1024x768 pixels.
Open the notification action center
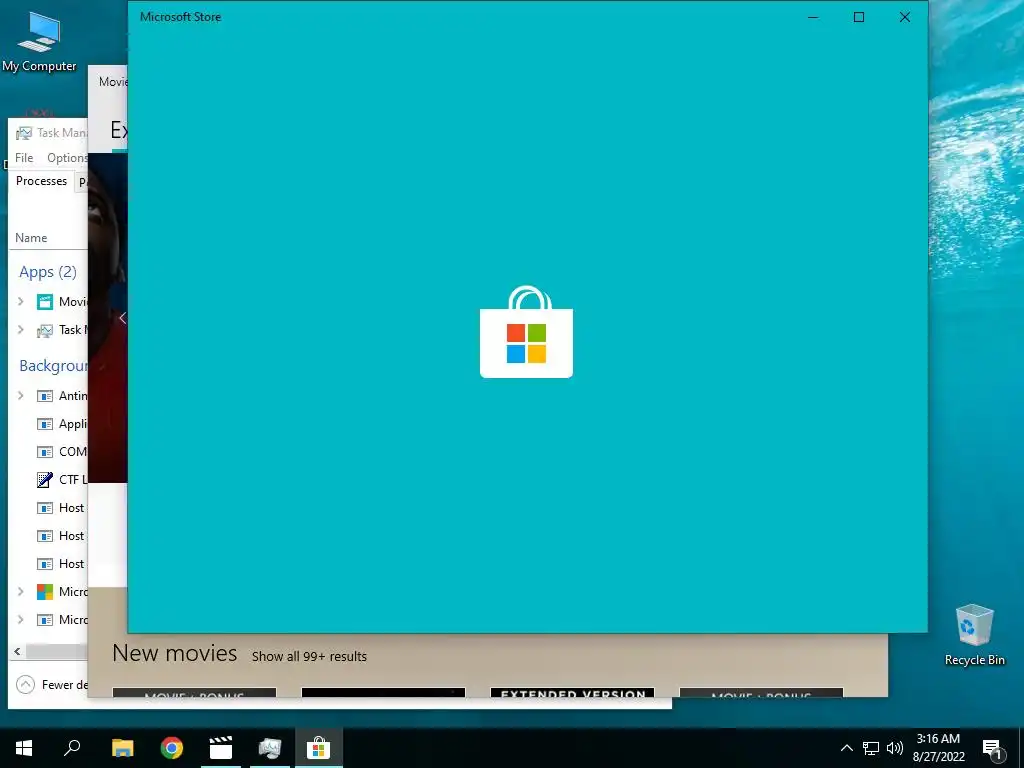(x=992, y=749)
